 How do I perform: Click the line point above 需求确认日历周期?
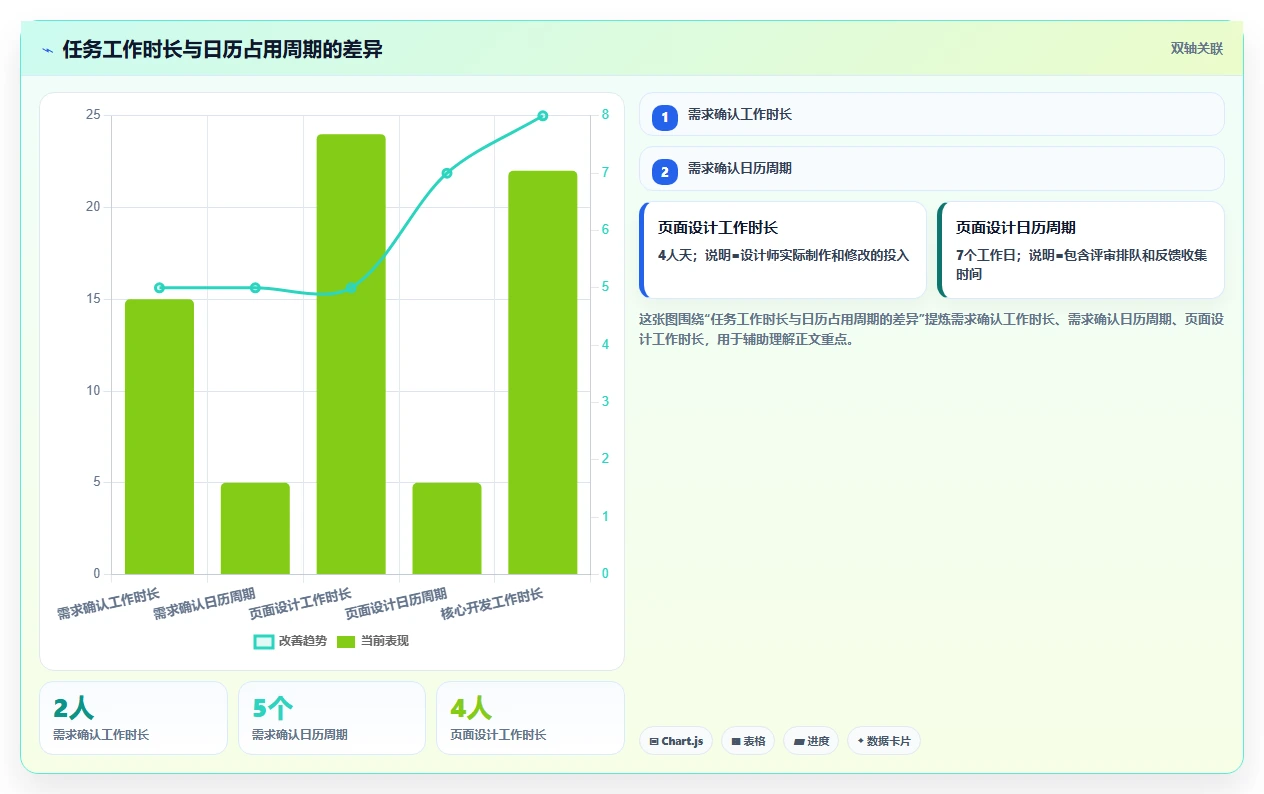pos(255,288)
